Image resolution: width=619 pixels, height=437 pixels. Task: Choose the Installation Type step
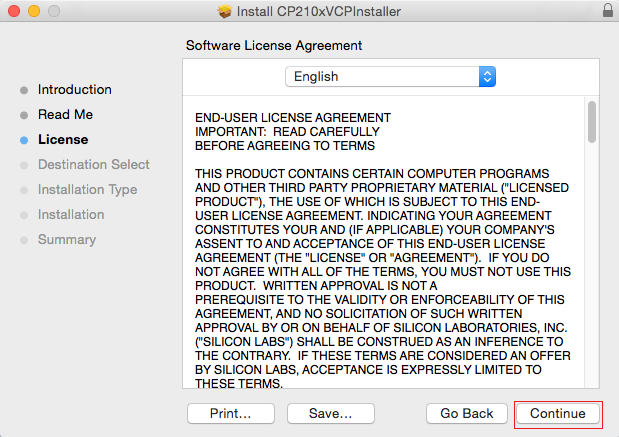coord(87,189)
